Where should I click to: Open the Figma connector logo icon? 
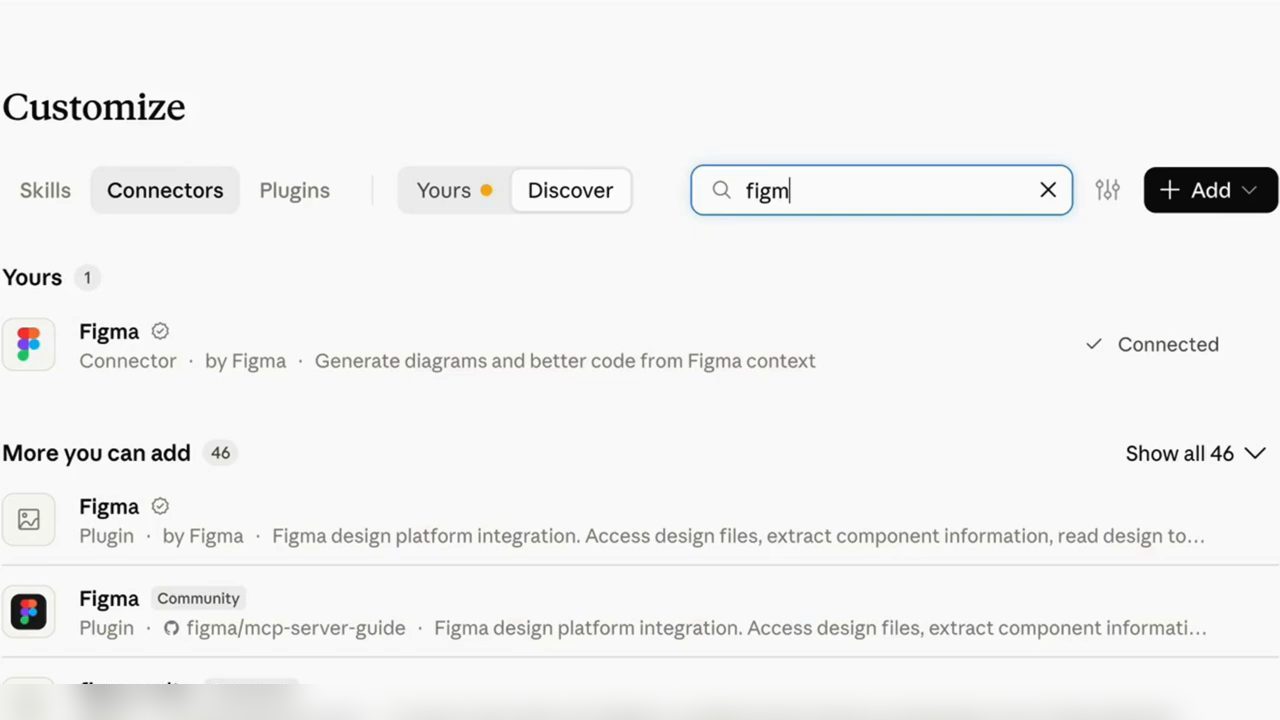pos(28,345)
